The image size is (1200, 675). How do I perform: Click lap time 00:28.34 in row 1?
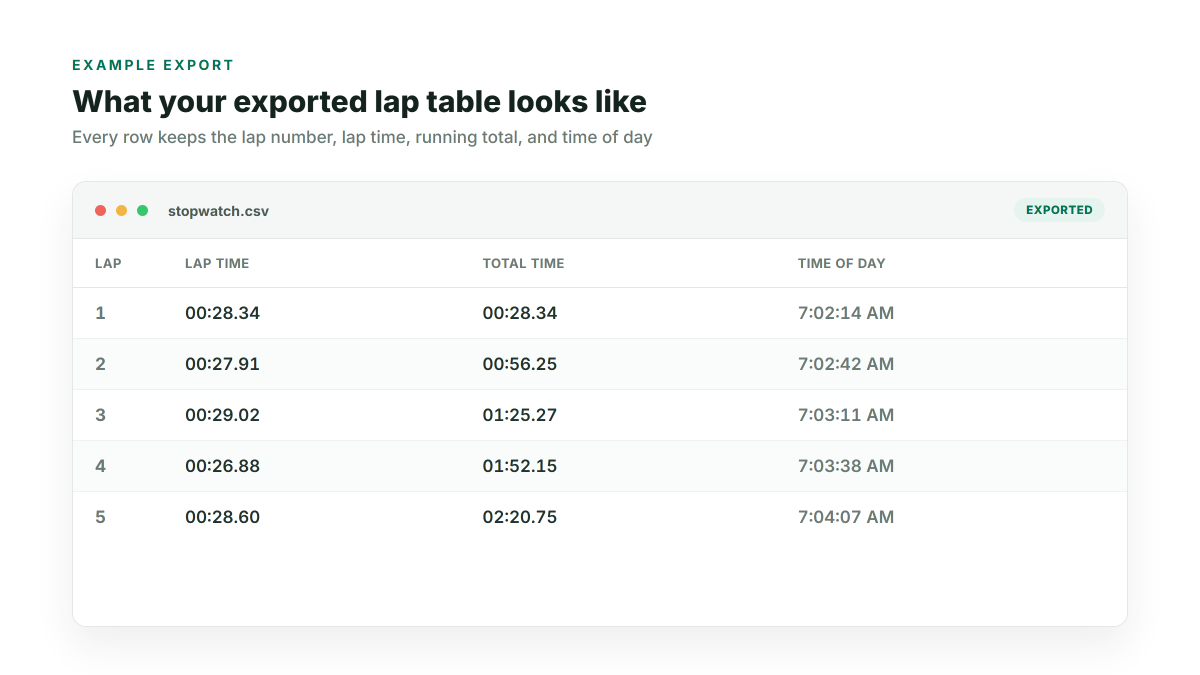(x=222, y=313)
